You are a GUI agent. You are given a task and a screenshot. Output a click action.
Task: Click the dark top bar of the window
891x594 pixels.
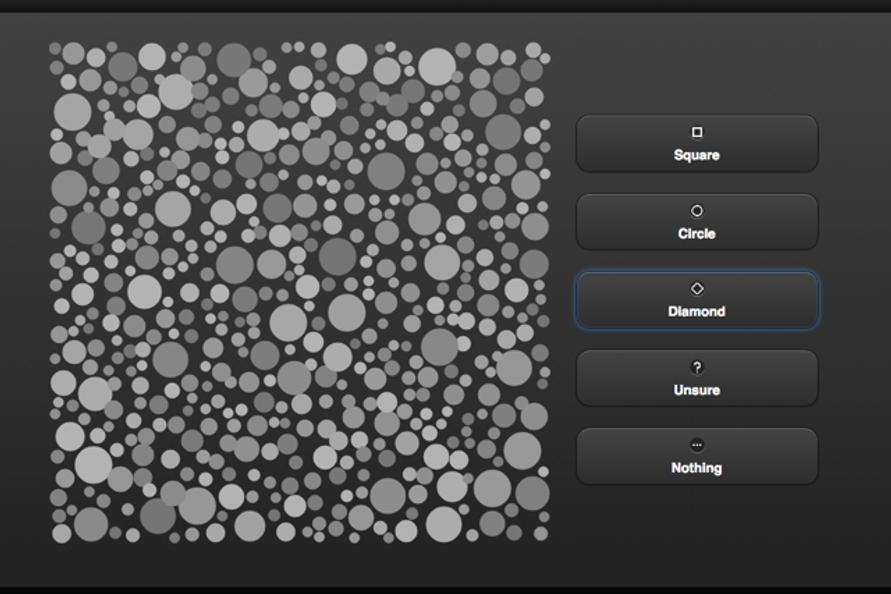[x=445, y=6]
